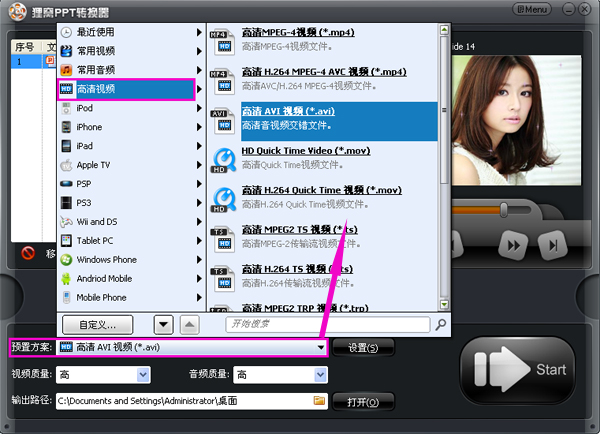Click the skip-to-next playback button
This screenshot has width=600, height=434.
(552, 245)
